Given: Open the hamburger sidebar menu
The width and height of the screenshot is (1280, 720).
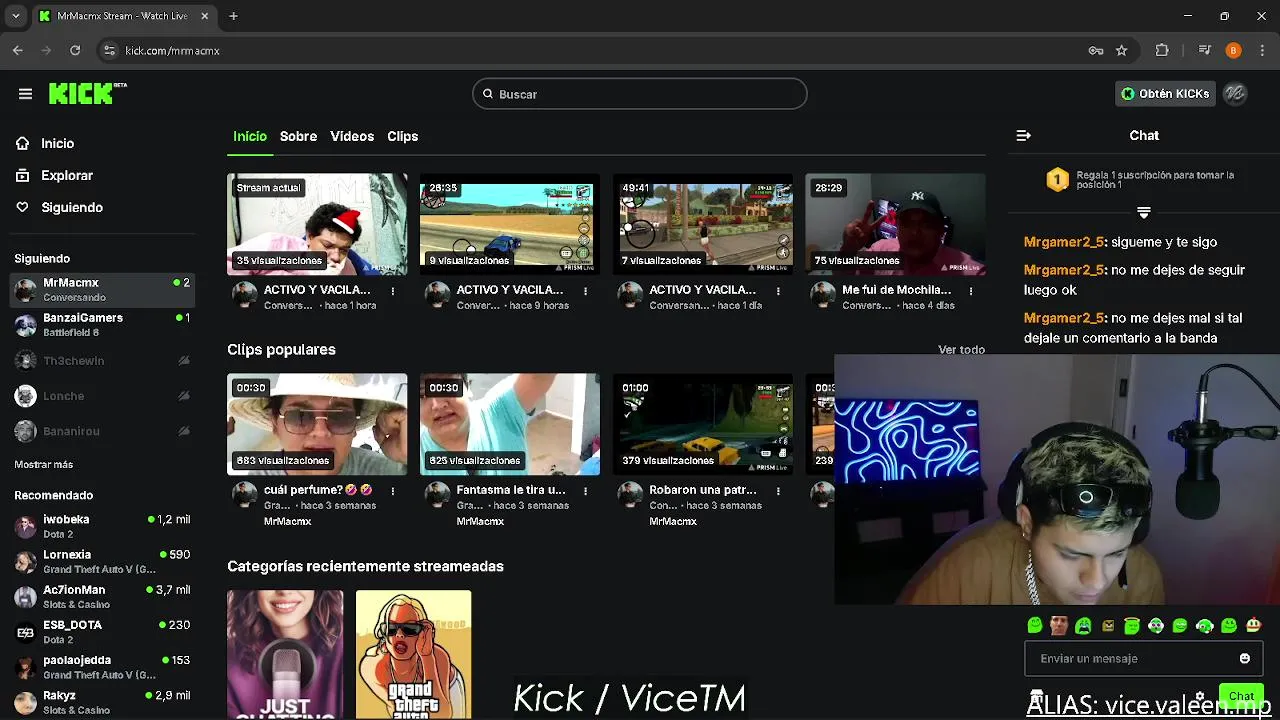Looking at the screenshot, I should point(25,94).
